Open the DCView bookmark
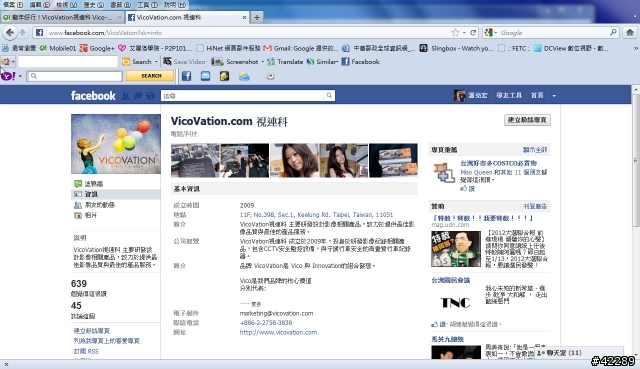This screenshot has width=640, height=369. [571, 48]
